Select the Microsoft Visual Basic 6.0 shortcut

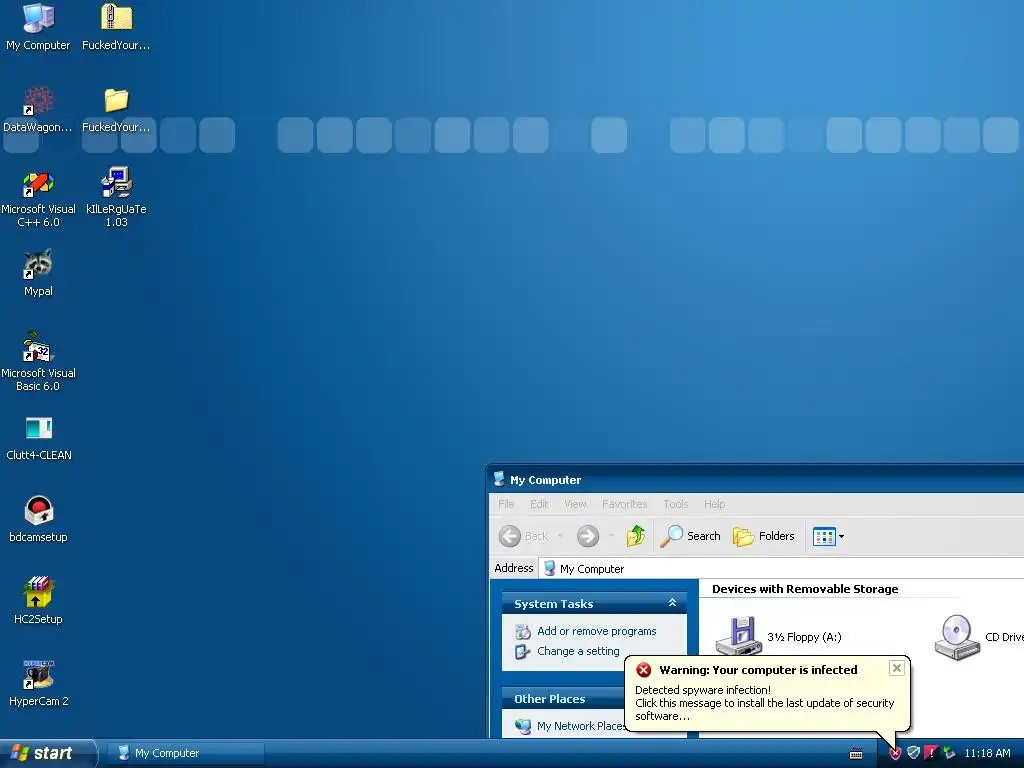[38, 361]
